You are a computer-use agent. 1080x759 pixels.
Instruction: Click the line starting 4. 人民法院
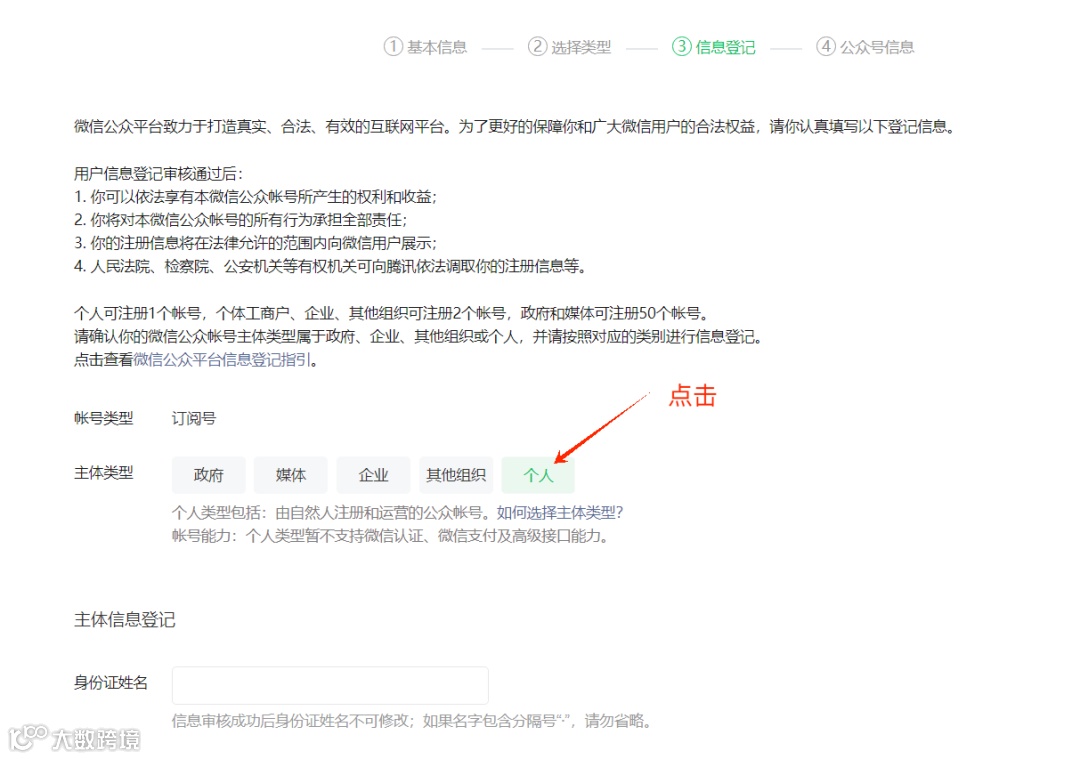pos(331,266)
